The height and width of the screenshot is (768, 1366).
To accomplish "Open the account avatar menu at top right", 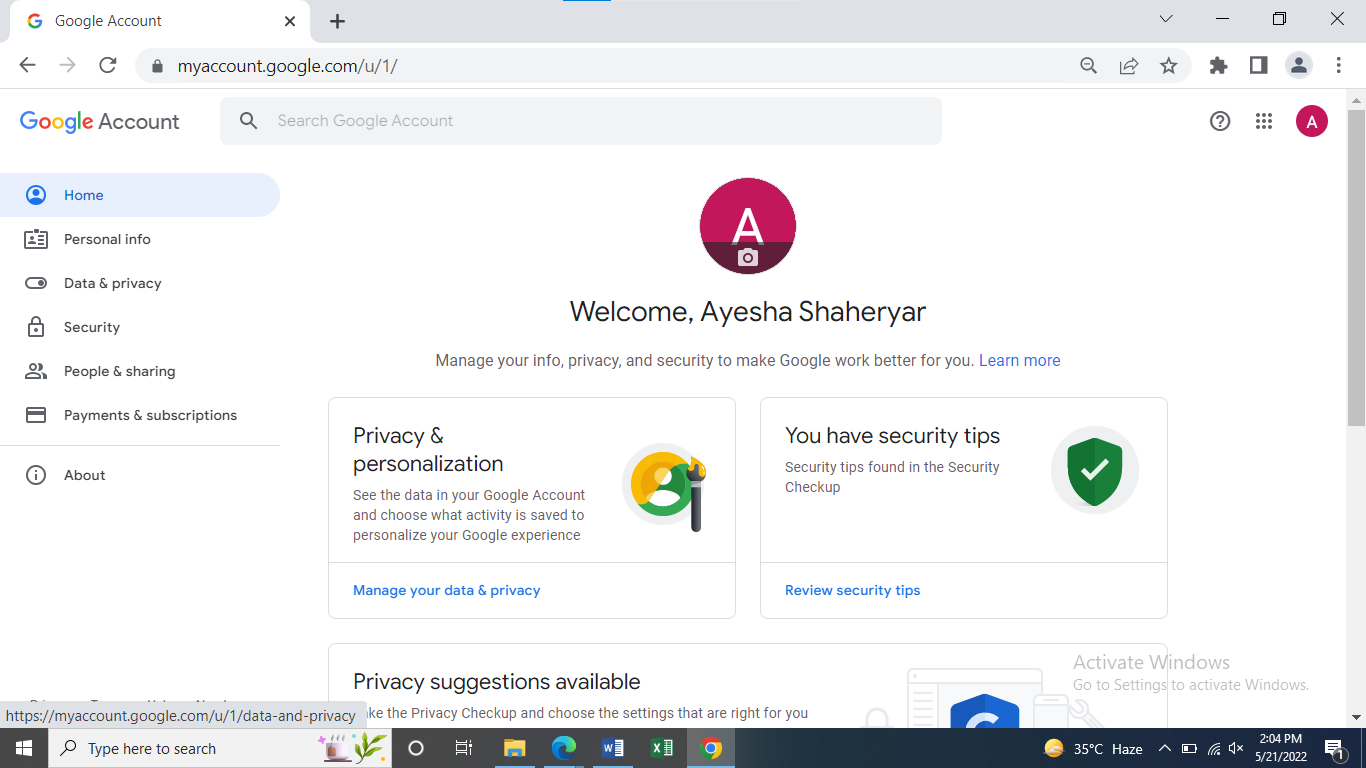I will [1312, 121].
